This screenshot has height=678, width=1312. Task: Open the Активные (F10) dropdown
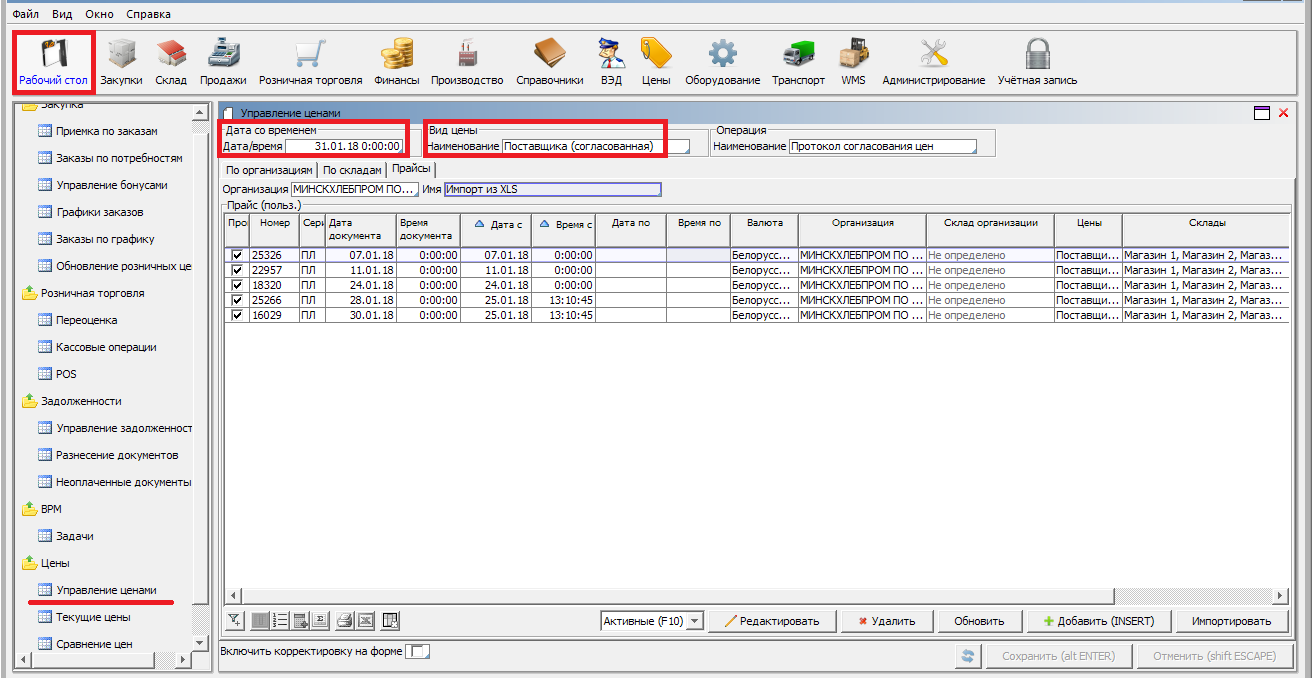coord(652,621)
